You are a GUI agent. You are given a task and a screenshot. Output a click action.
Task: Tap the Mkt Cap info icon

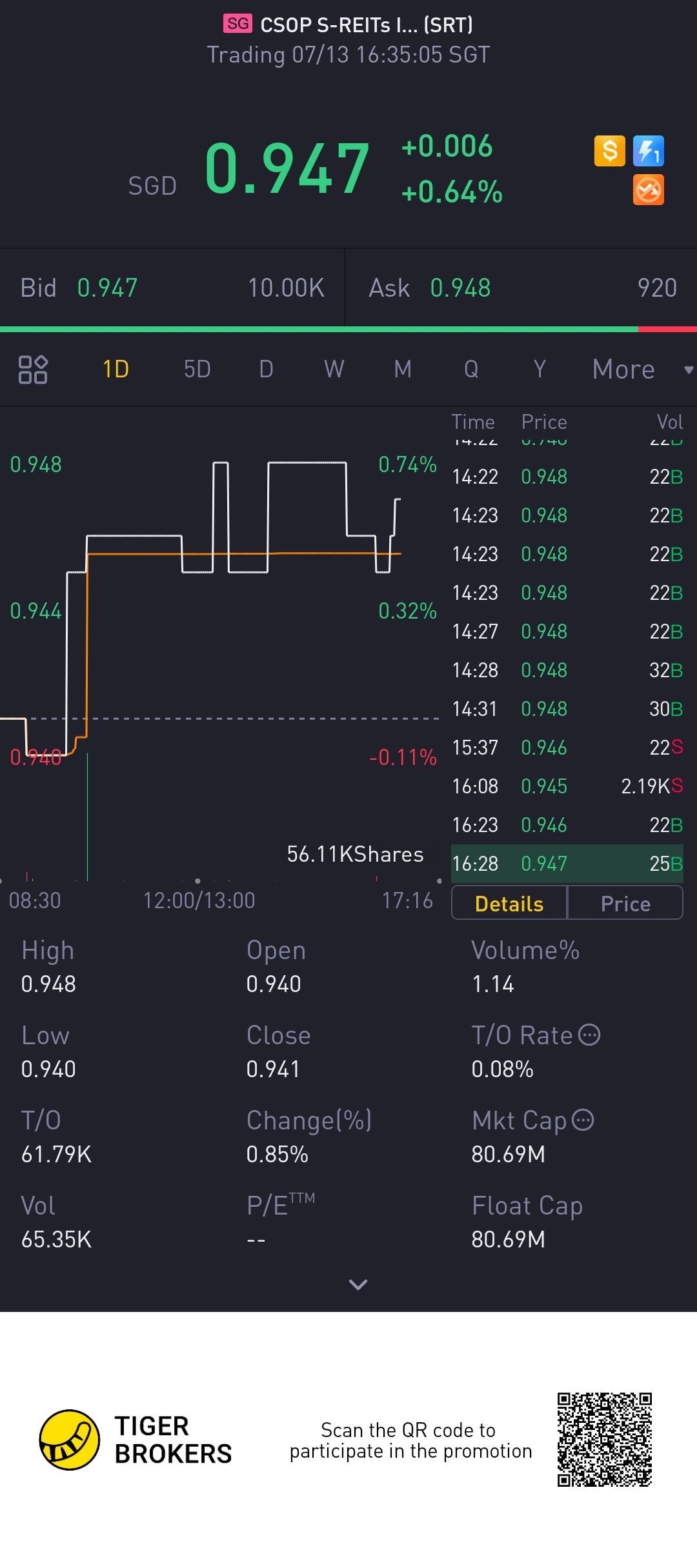pos(583,1120)
